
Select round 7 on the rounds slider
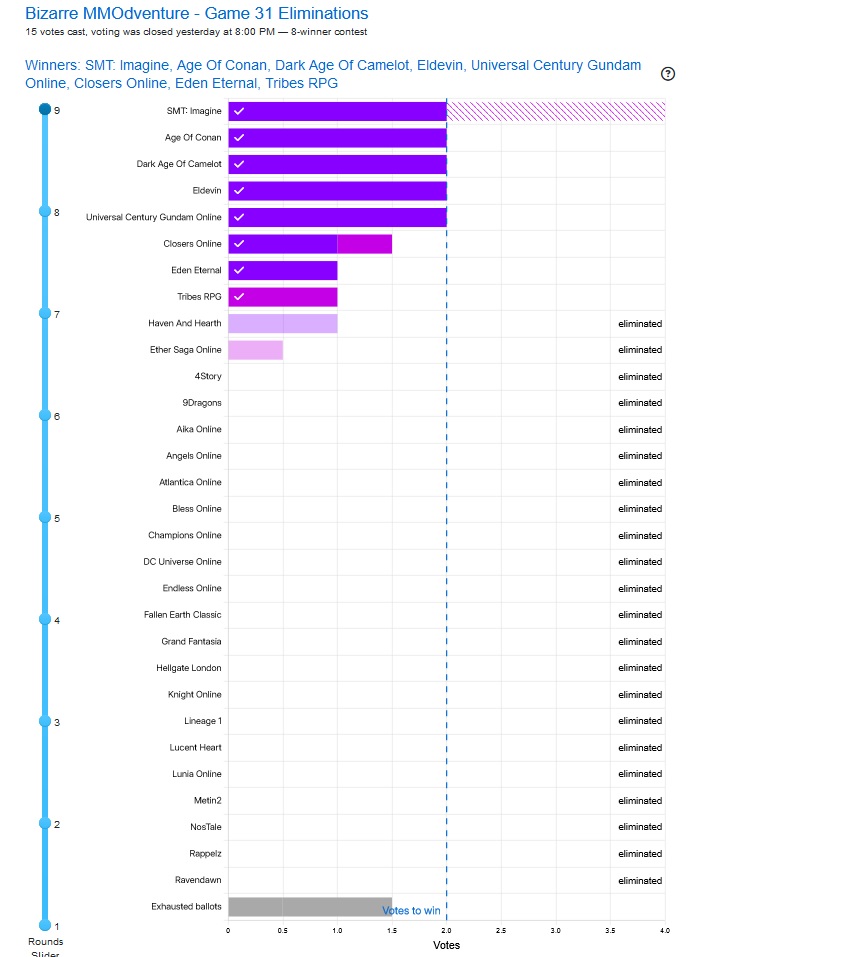45,313
